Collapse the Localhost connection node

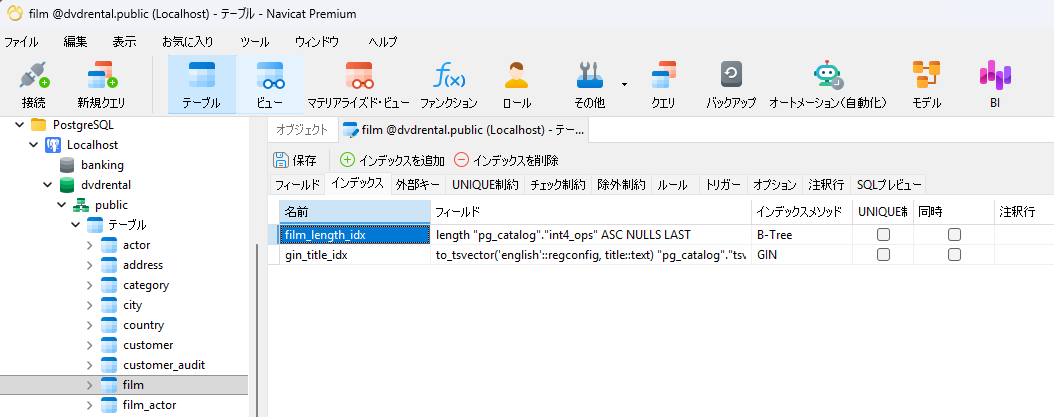[33, 145]
